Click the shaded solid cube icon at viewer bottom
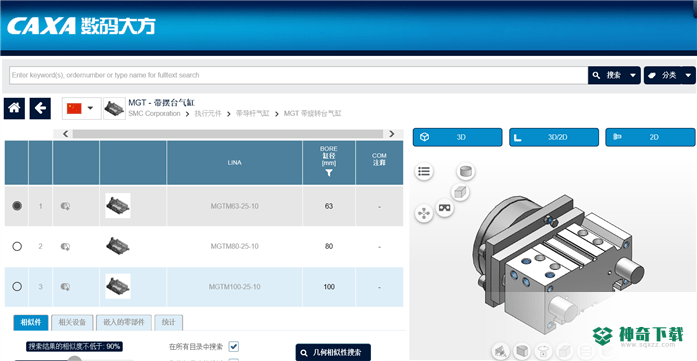 click(522, 351)
